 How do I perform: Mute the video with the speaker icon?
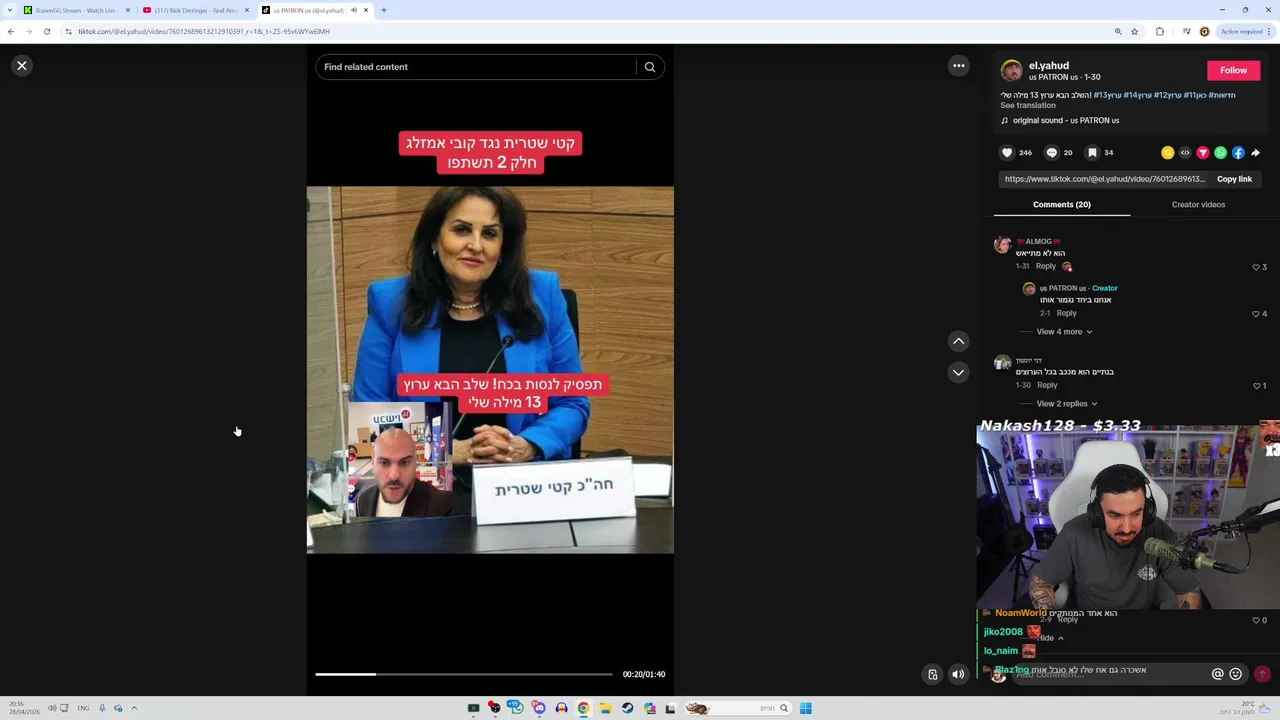pyautogui.click(x=958, y=674)
